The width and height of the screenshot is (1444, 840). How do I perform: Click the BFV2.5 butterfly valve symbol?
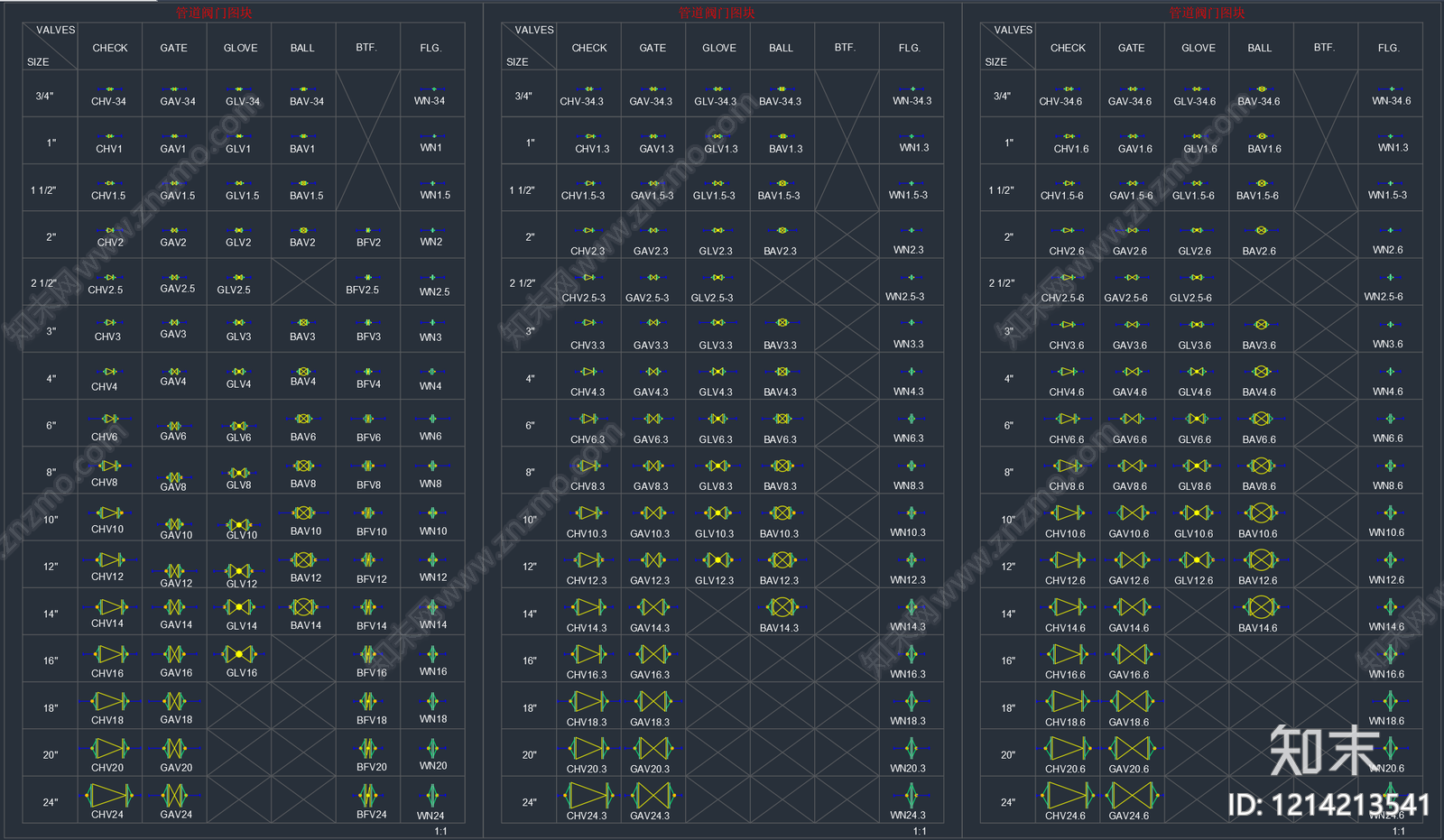tap(368, 278)
